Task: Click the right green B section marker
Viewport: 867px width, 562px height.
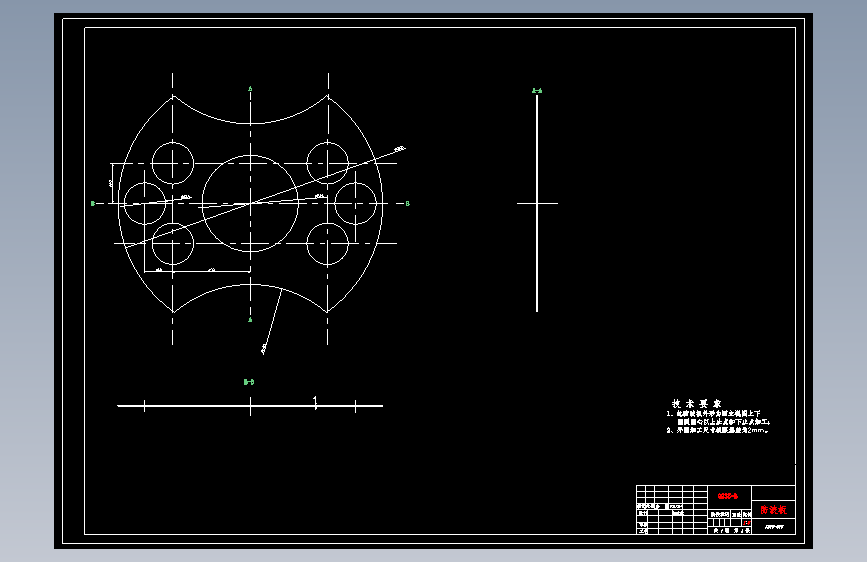Action: coord(408,204)
